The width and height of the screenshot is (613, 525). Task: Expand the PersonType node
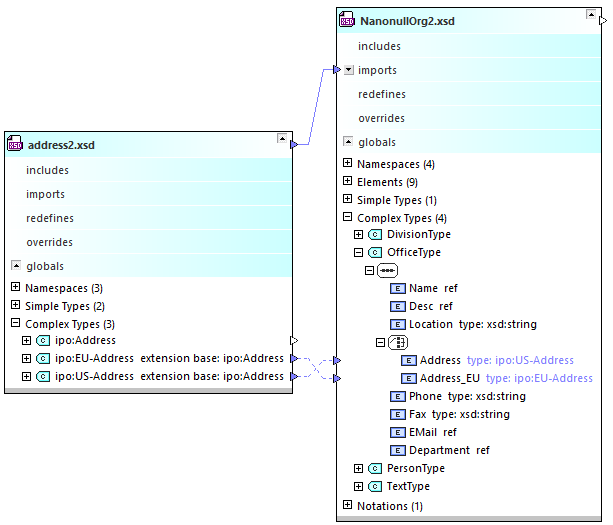click(x=359, y=468)
